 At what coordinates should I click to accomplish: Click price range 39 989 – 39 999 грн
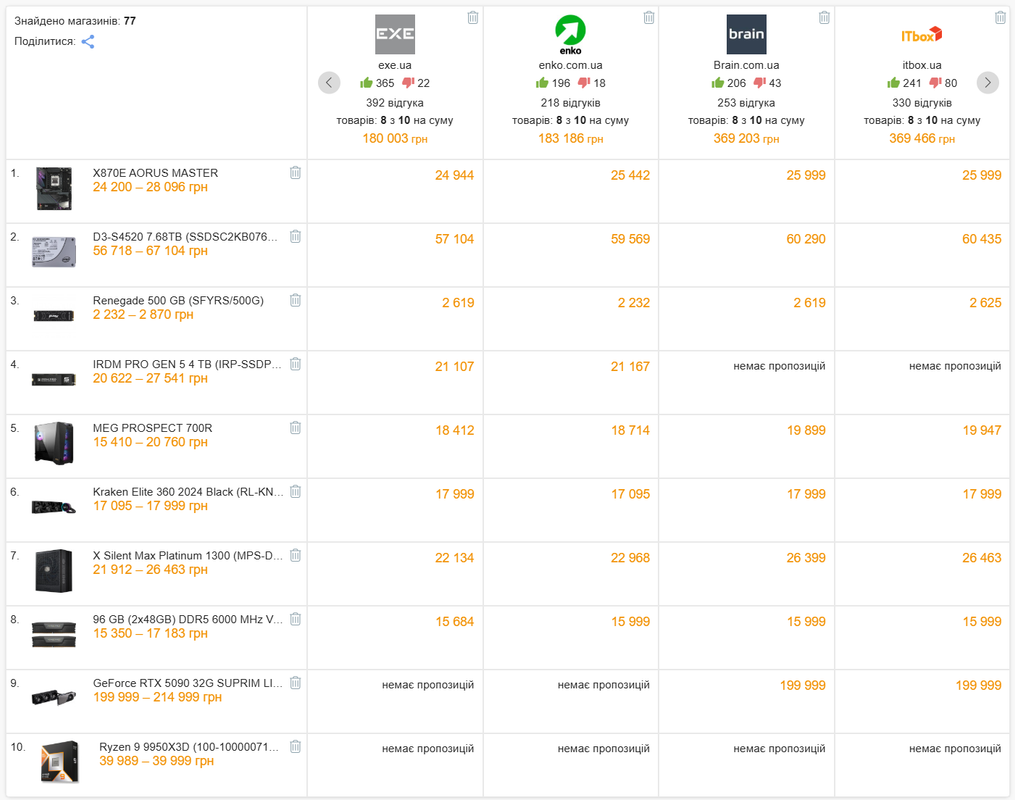pyautogui.click(x=157, y=761)
